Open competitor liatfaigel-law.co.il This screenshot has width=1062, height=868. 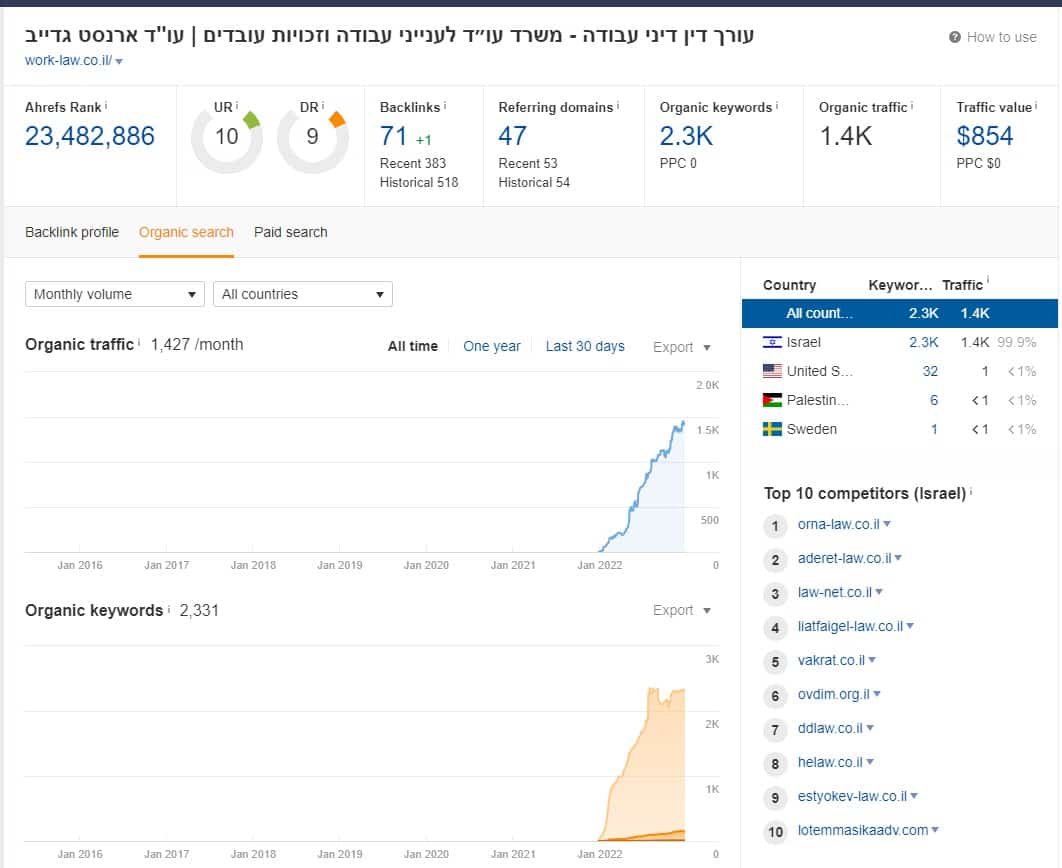tap(850, 626)
